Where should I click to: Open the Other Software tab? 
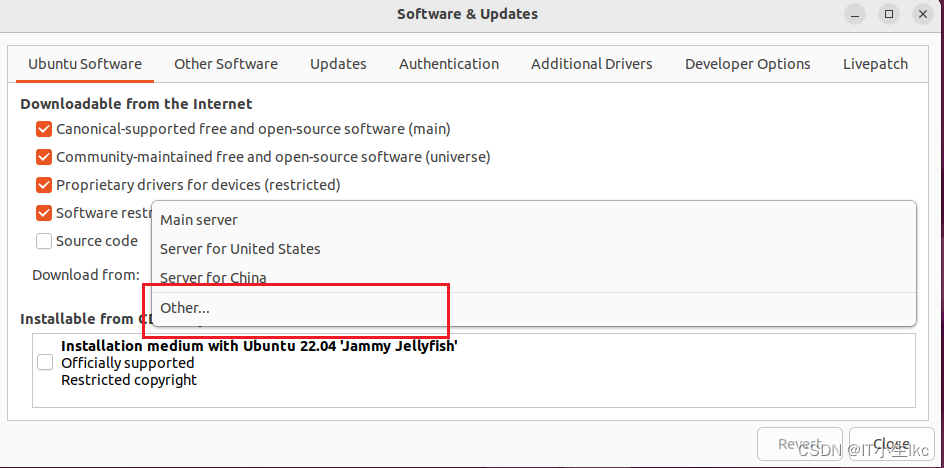(x=226, y=64)
